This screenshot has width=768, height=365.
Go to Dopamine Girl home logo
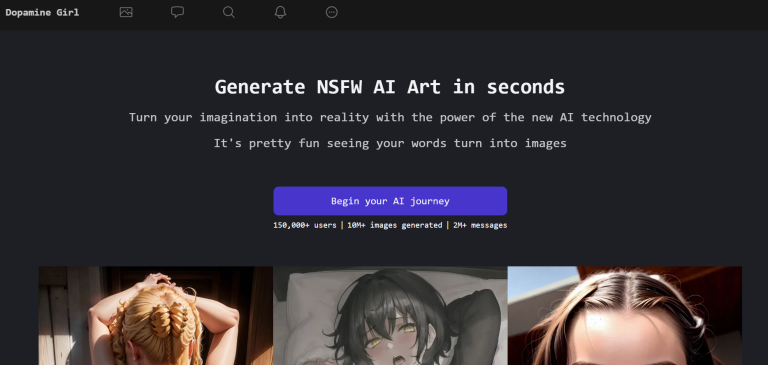(x=42, y=13)
